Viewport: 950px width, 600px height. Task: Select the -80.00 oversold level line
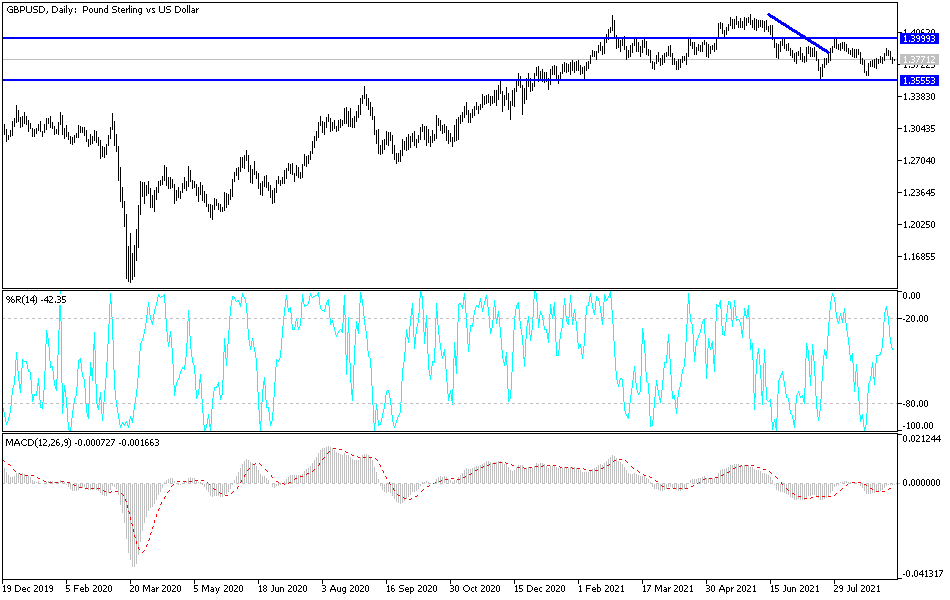(450, 404)
